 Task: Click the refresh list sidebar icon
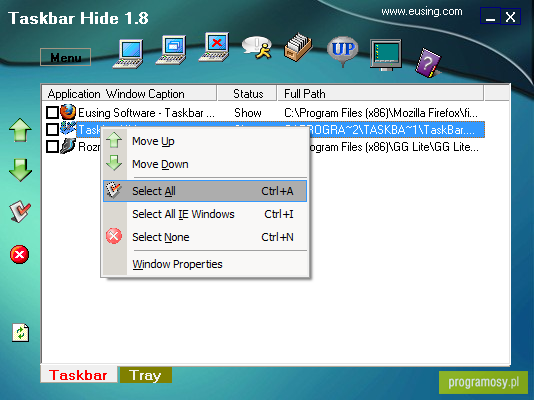click(21, 333)
